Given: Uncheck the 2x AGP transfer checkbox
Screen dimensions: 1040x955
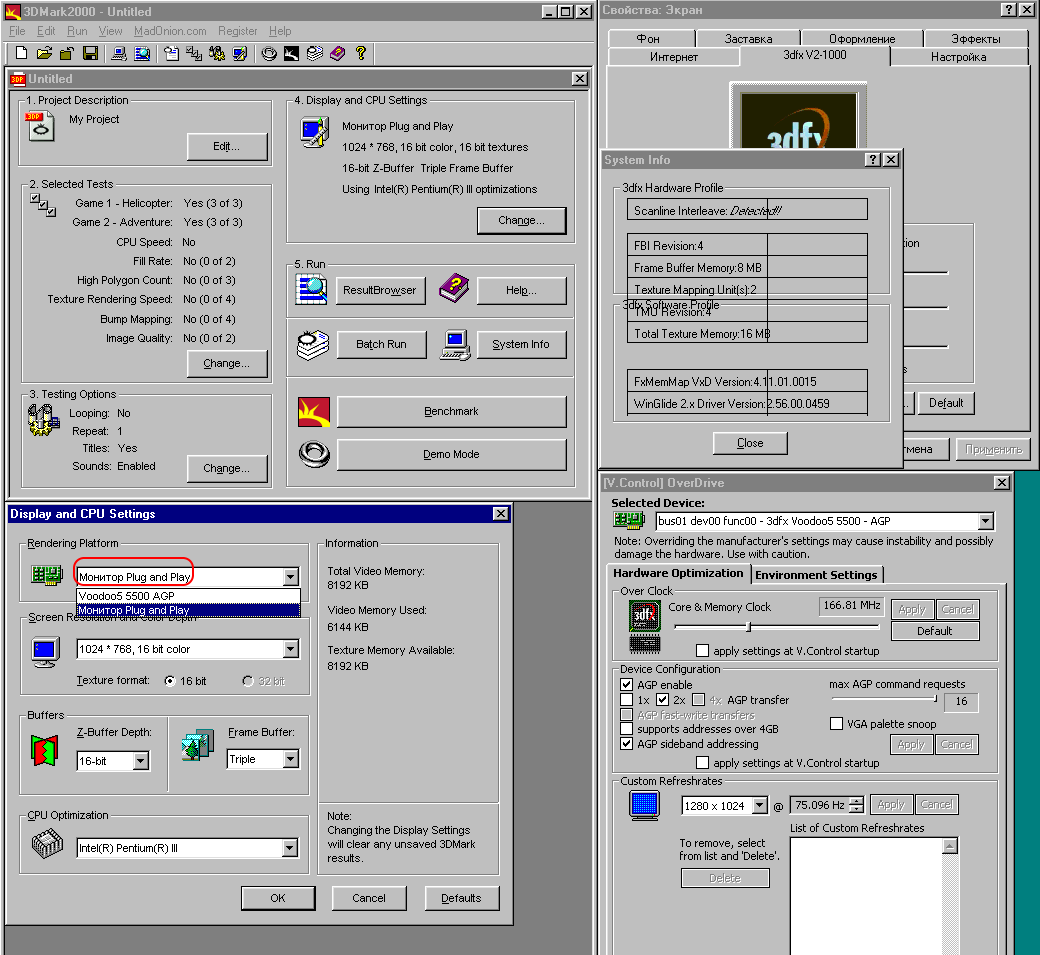Looking at the screenshot, I should [x=662, y=700].
